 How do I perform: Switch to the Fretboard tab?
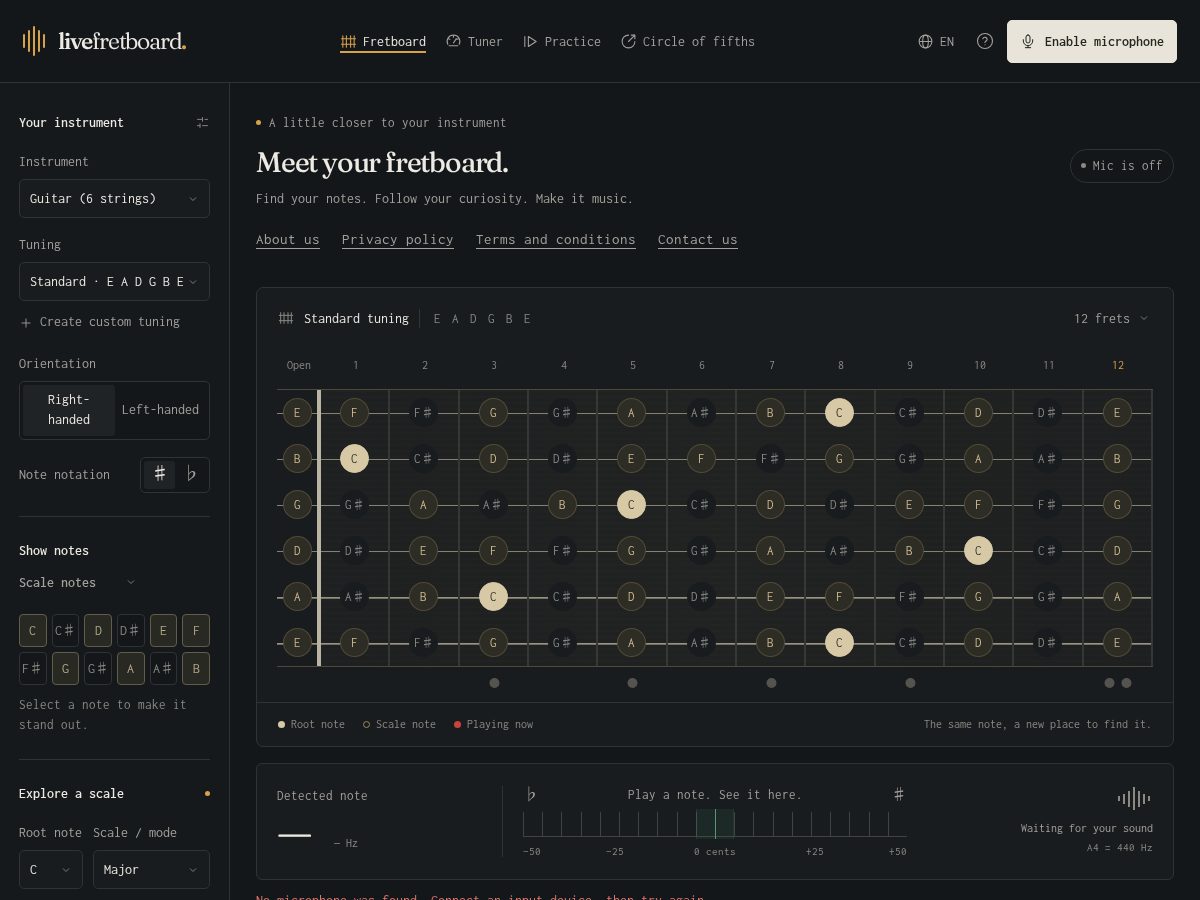(x=383, y=41)
